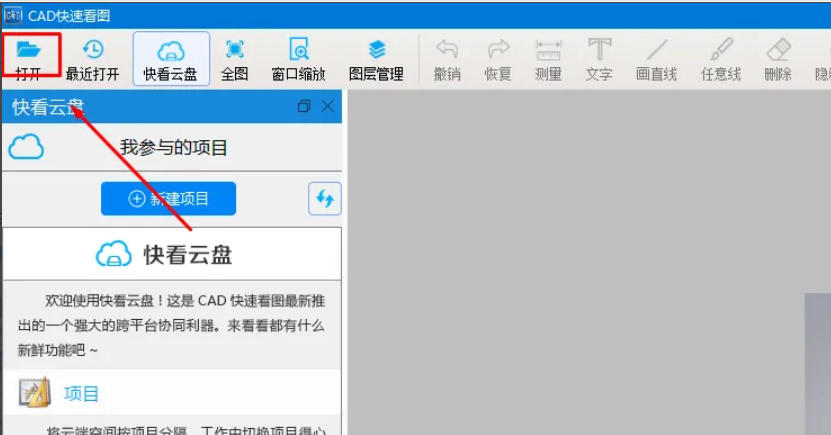Float the 快看云盘 panel with restore icon
Image resolution: width=831 pixels, height=435 pixels.
point(304,106)
